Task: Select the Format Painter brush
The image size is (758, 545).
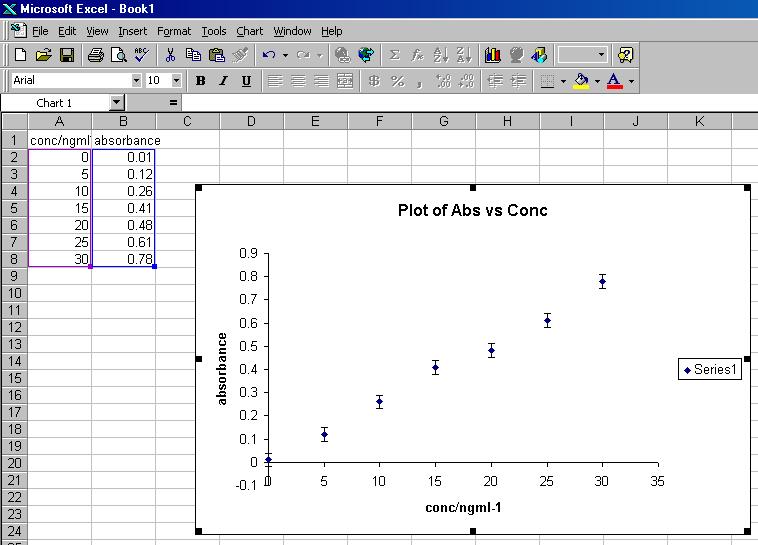Action: [x=240, y=55]
